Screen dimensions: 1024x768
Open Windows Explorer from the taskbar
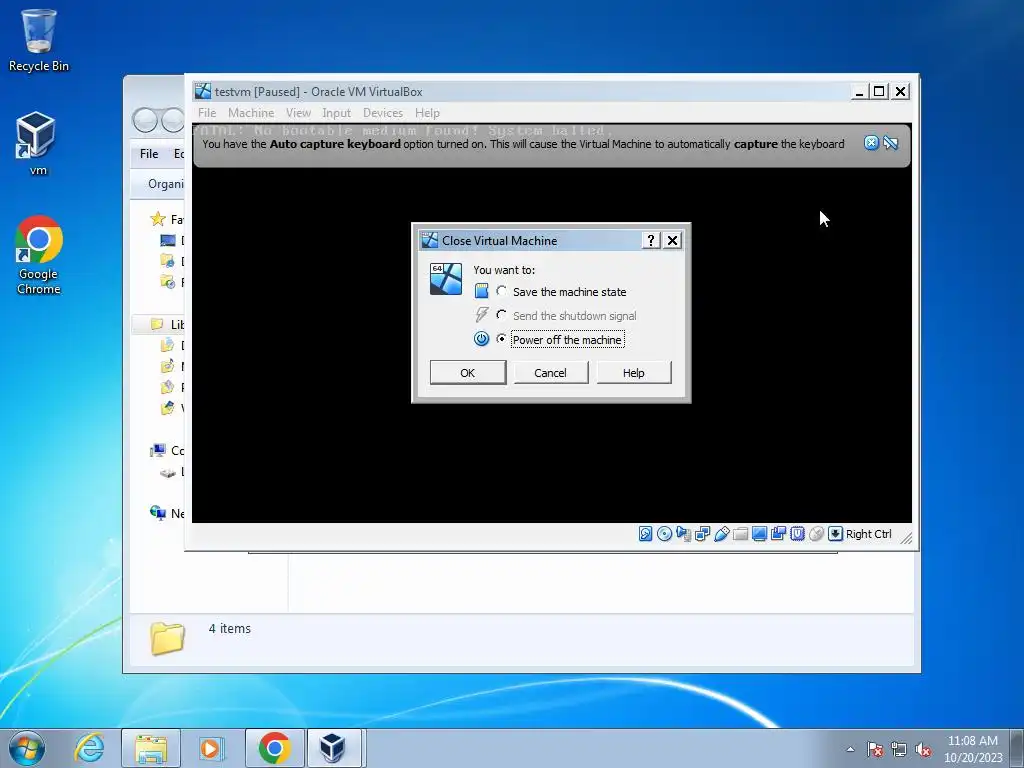tap(151, 748)
